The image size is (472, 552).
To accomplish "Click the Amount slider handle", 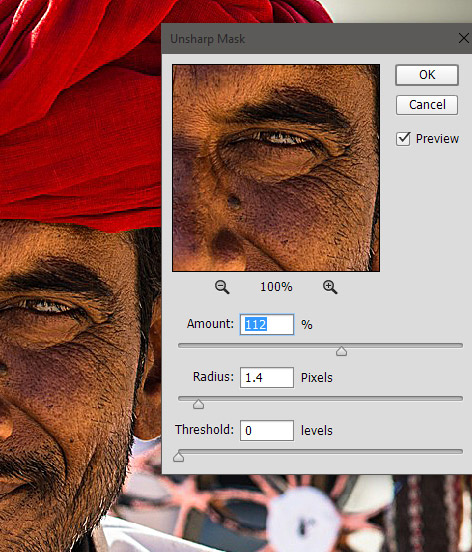I will pyautogui.click(x=341, y=351).
